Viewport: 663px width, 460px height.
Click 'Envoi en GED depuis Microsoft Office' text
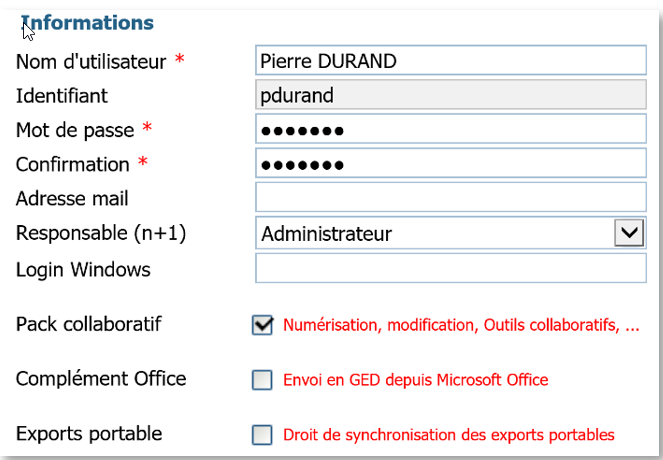(x=416, y=380)
